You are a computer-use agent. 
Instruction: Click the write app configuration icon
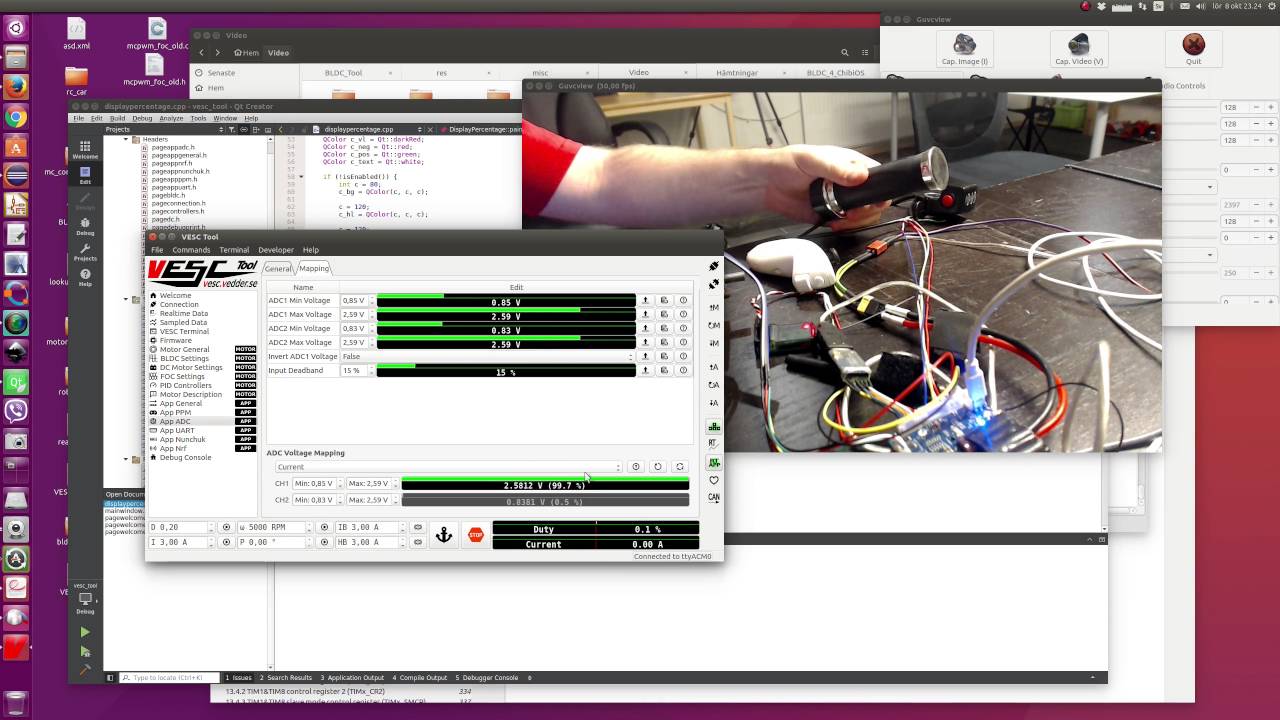coord(714,403)
